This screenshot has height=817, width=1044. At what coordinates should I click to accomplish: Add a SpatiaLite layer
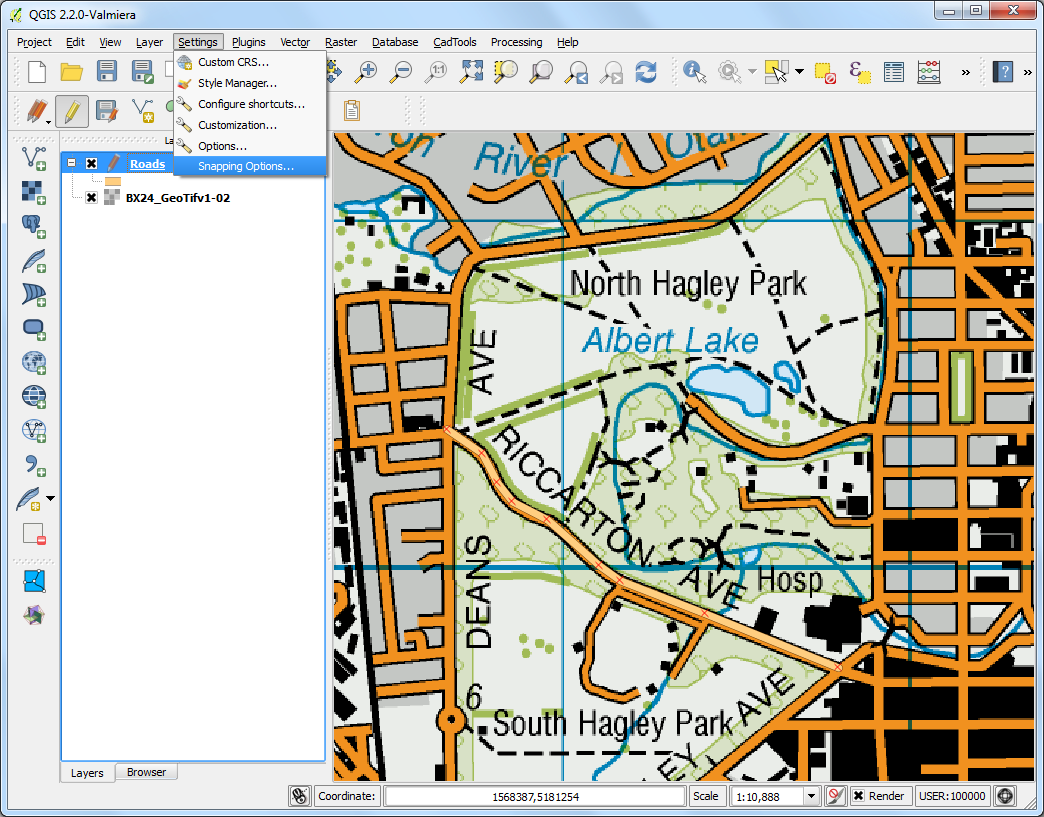[x=34, y=260]
